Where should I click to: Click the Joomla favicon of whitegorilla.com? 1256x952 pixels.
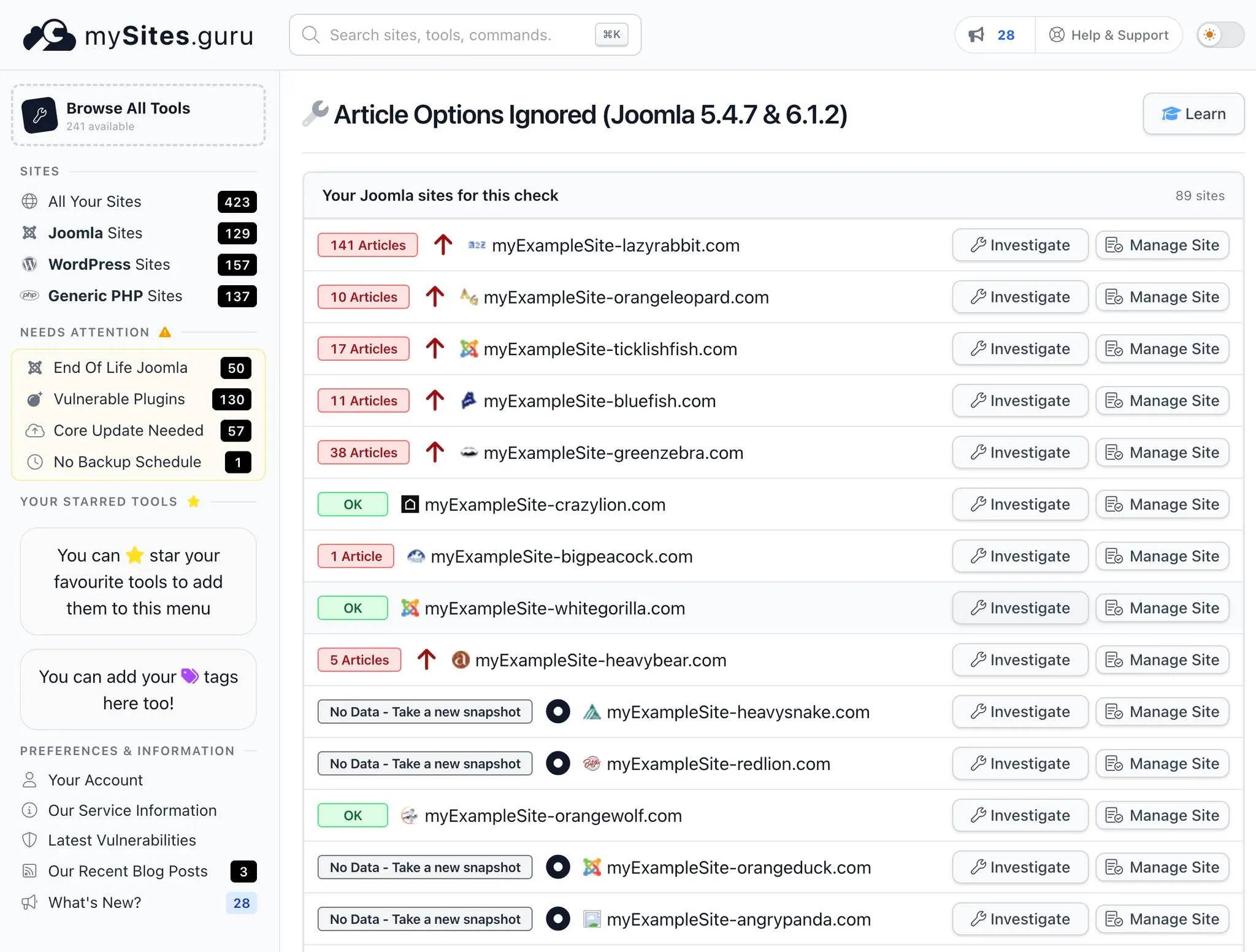410,608
